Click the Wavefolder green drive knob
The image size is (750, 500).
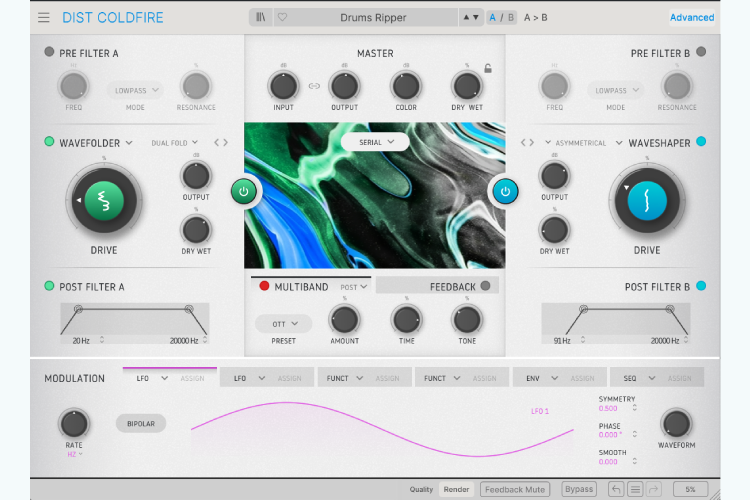tap(104, 201)
